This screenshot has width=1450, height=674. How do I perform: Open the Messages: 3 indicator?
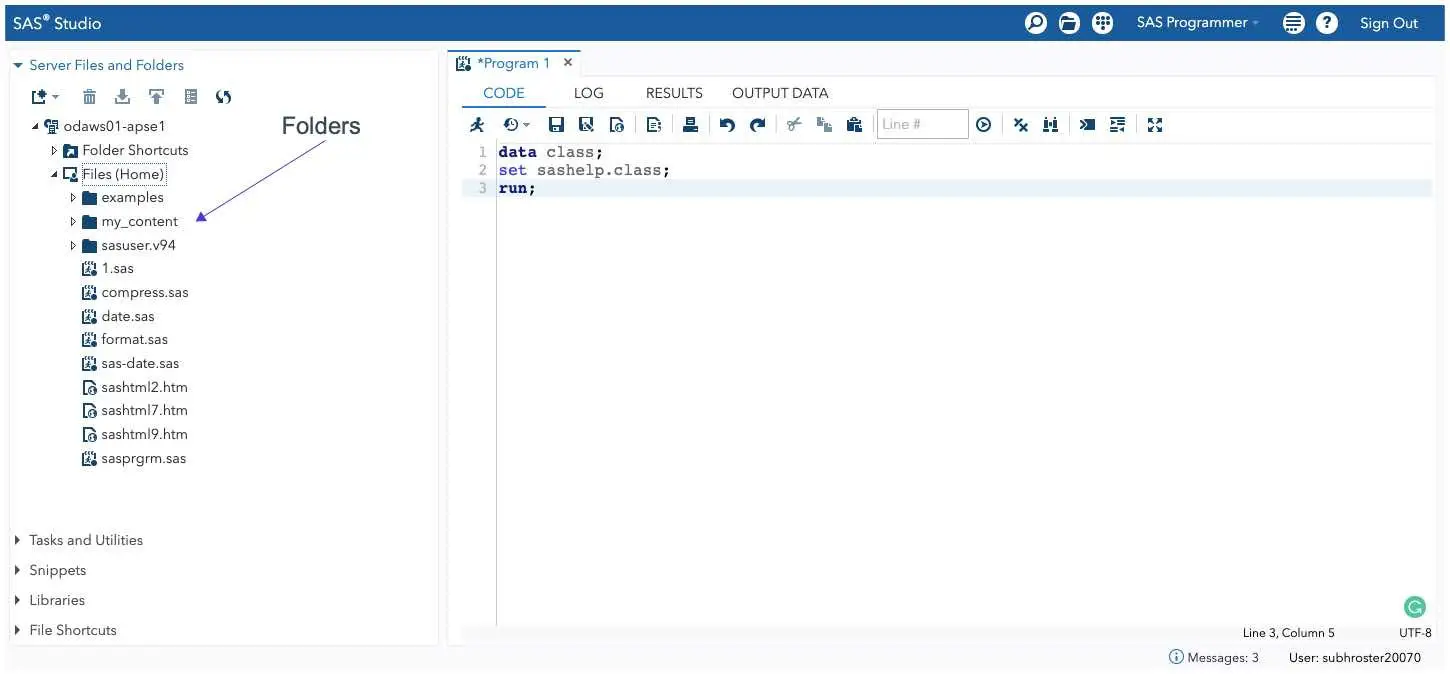[1214, 658]
